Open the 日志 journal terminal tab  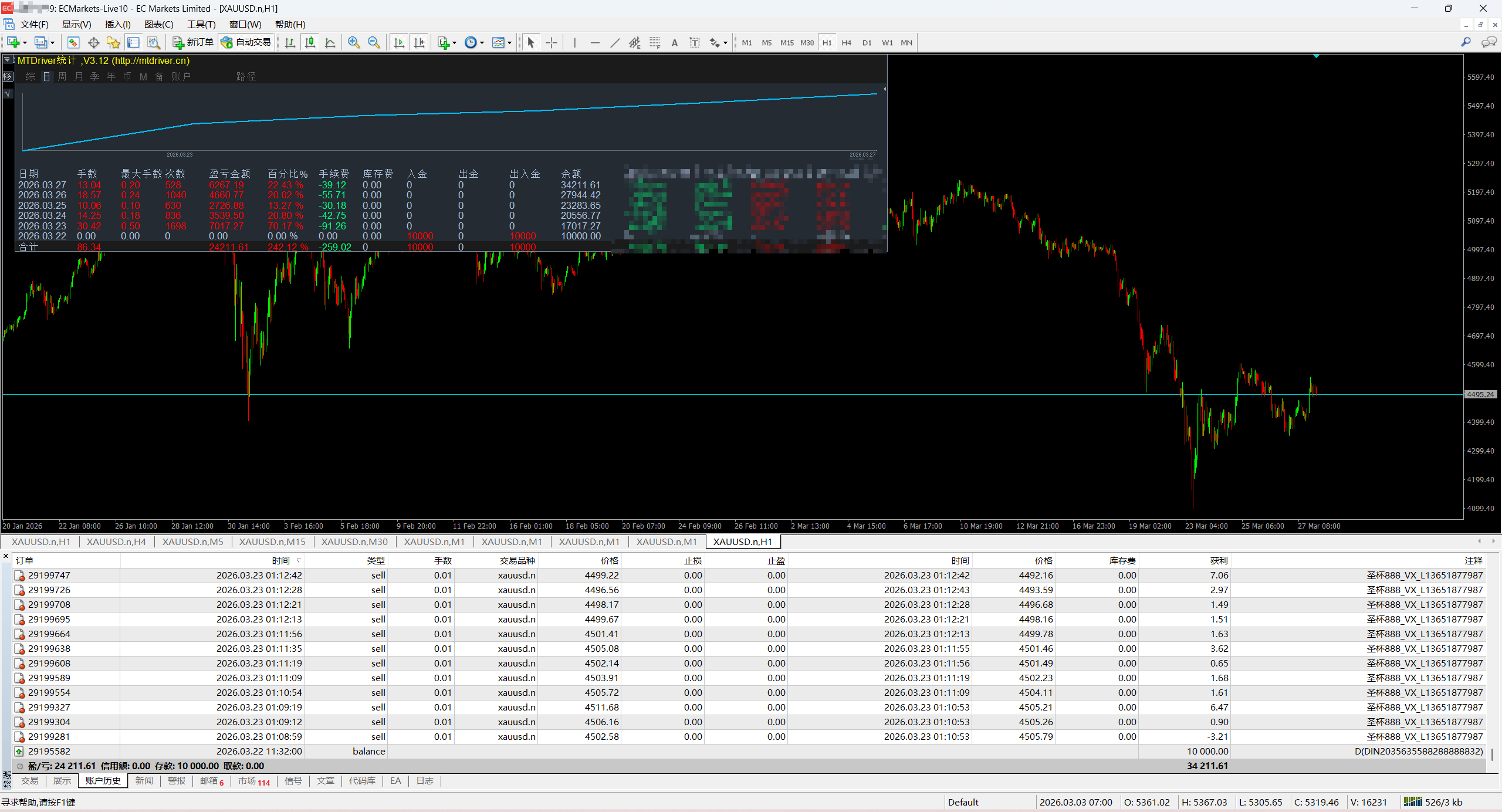425,780
